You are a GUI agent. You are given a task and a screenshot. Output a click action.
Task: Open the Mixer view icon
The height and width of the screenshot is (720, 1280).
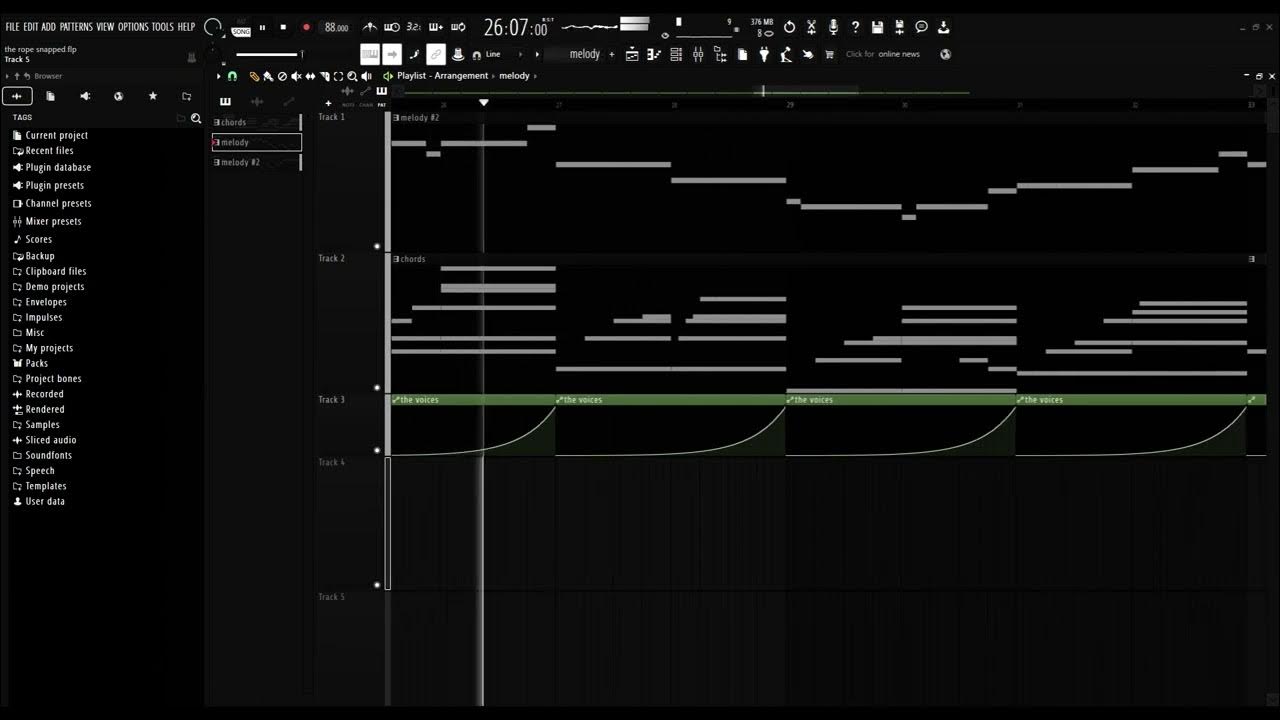coord(698,54)
